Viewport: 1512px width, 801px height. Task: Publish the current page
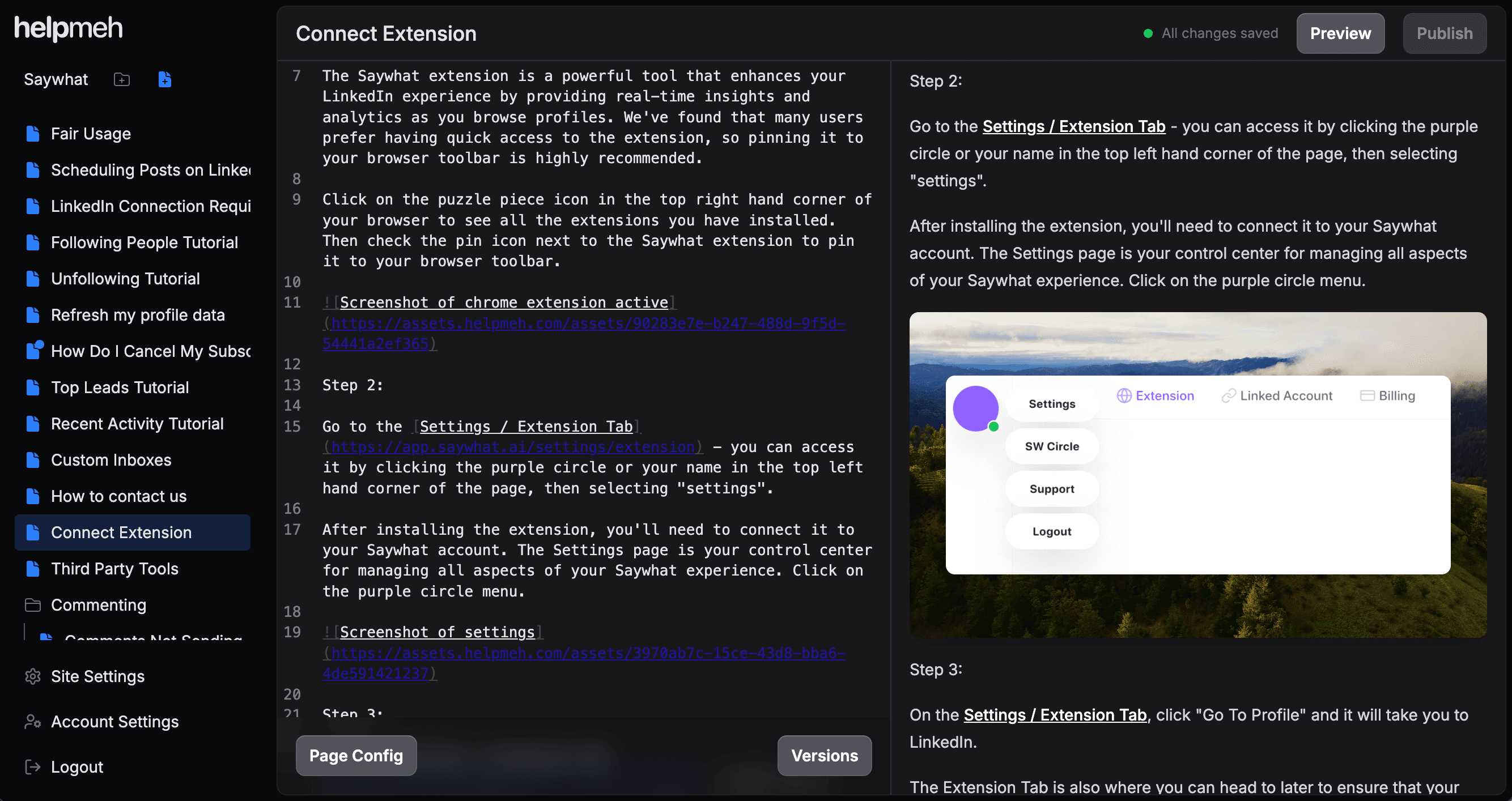1445,33
